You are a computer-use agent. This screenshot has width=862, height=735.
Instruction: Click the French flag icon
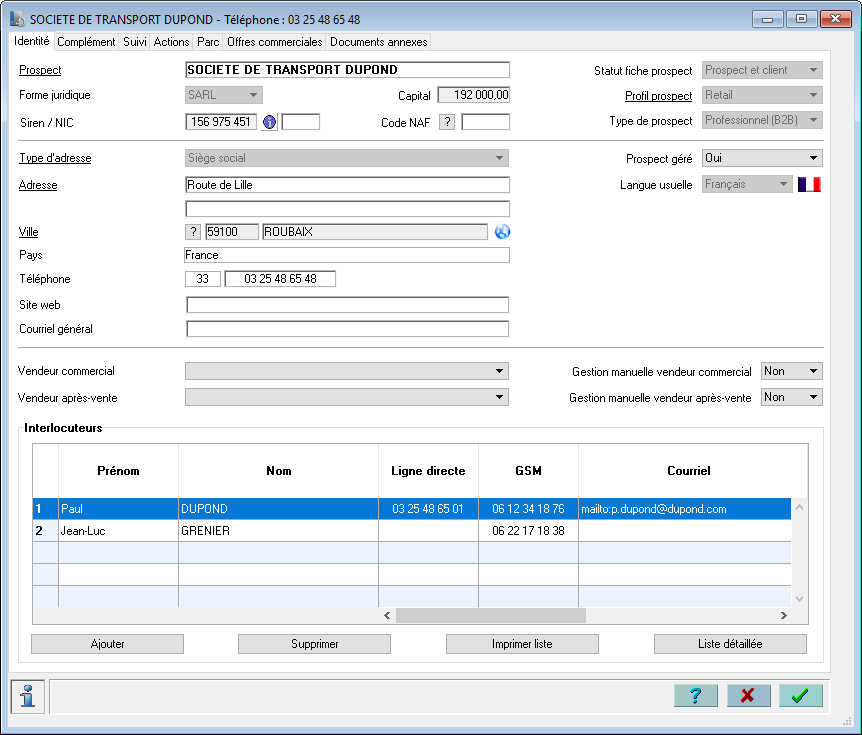tap(809, 185)
